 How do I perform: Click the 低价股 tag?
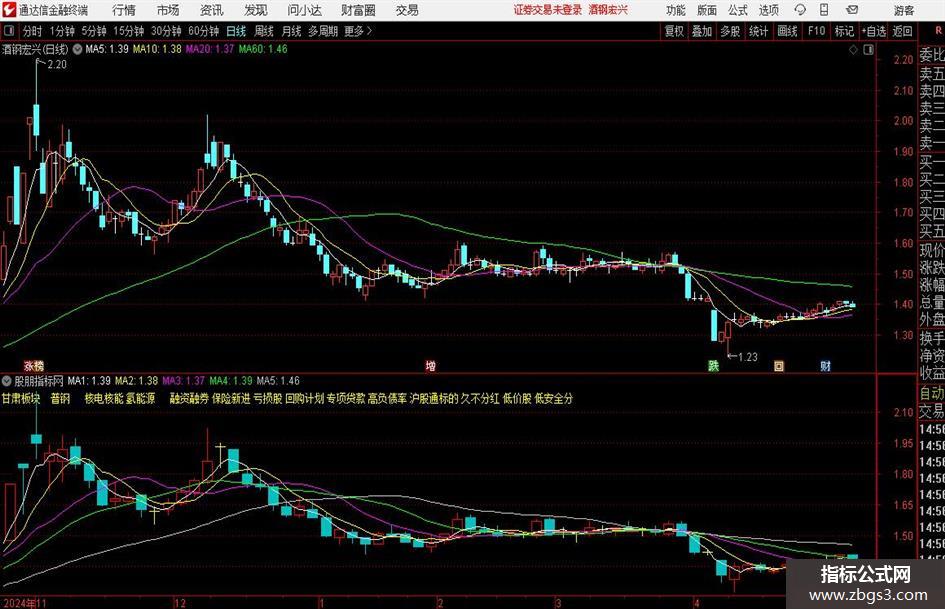point(517,399)
